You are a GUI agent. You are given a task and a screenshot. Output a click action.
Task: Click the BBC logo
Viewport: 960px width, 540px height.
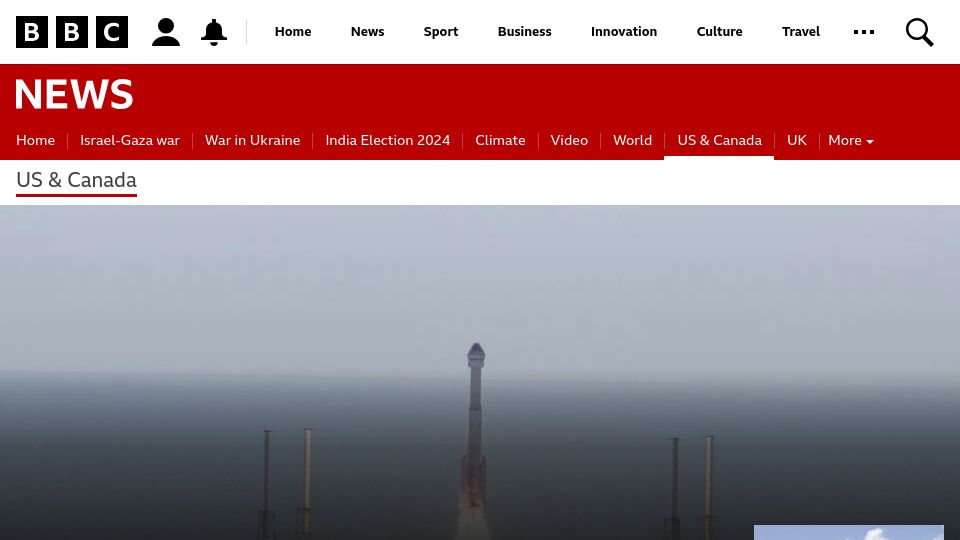pyautogui.click(x=72, y=32)
